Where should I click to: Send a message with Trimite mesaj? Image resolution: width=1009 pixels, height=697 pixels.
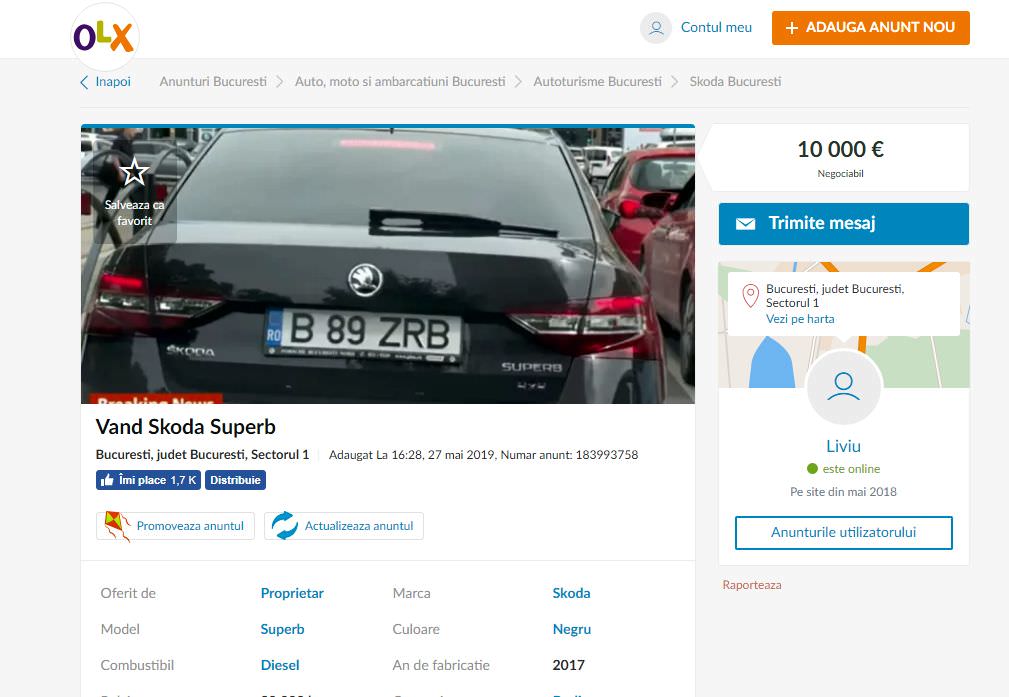click(x=844, y=224)
